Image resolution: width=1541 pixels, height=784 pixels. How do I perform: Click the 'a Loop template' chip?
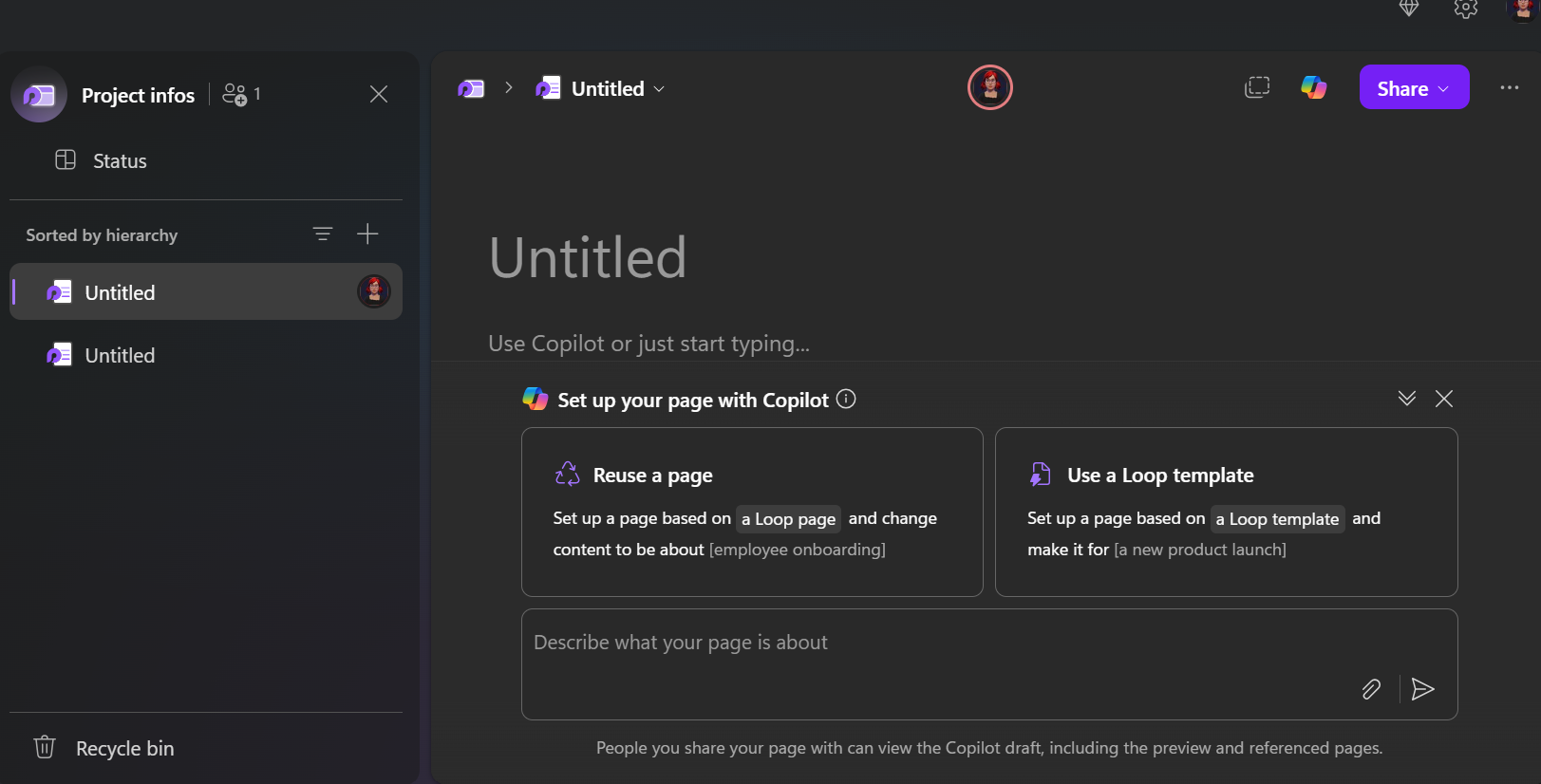(x=1277, y=519)
